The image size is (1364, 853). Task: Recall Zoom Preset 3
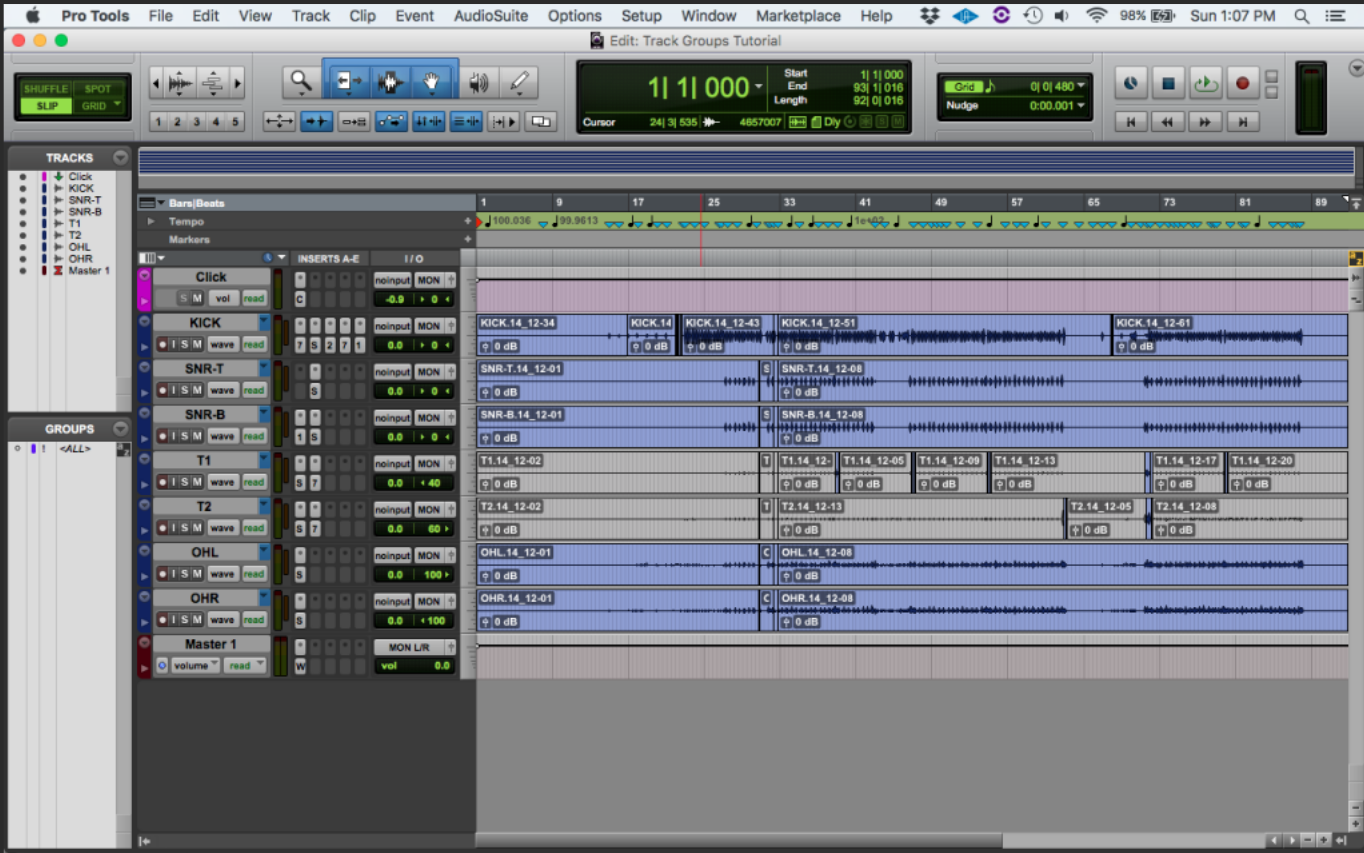click(x=196, y=122)
